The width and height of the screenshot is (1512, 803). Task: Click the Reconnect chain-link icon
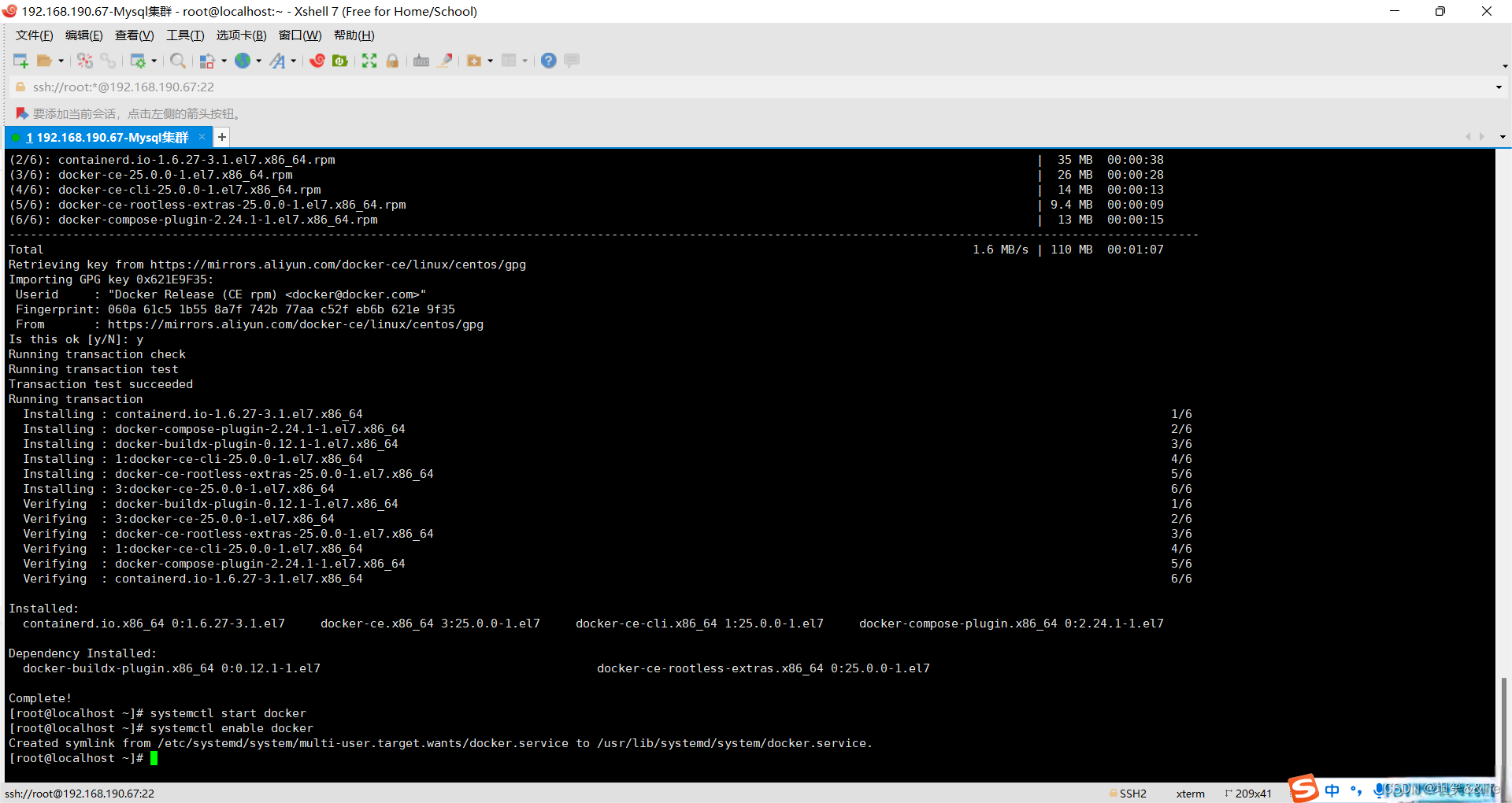(x=108, y=61)
